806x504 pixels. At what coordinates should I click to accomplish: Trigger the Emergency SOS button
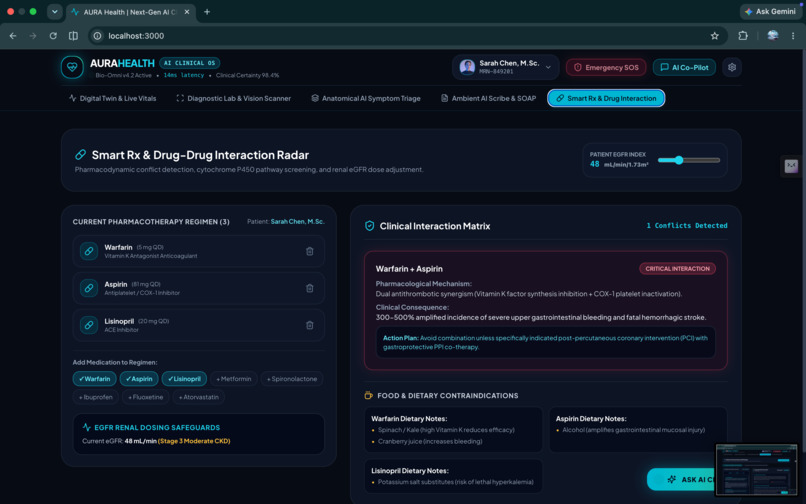point(606,67)
